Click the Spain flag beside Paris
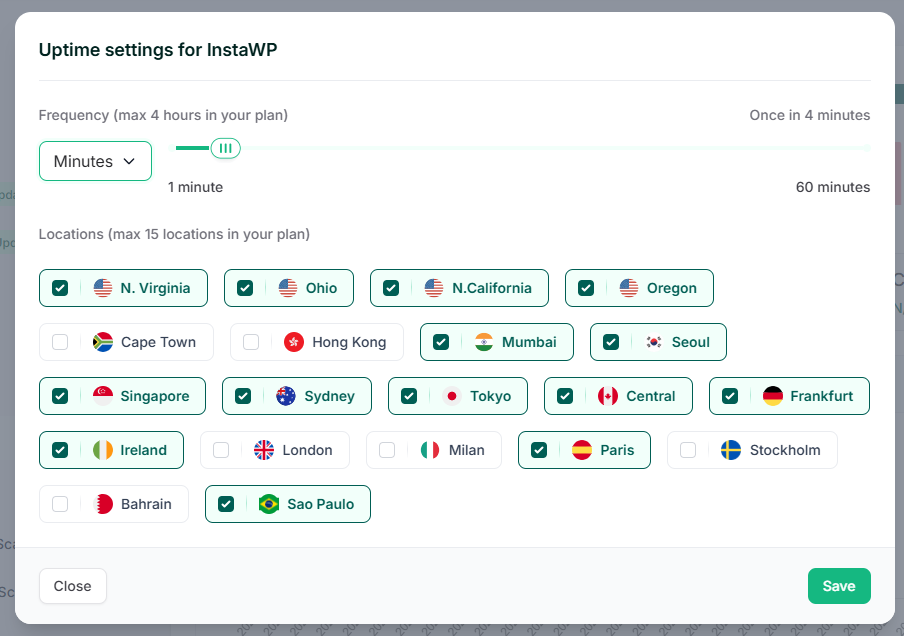 tap(582, 450)
